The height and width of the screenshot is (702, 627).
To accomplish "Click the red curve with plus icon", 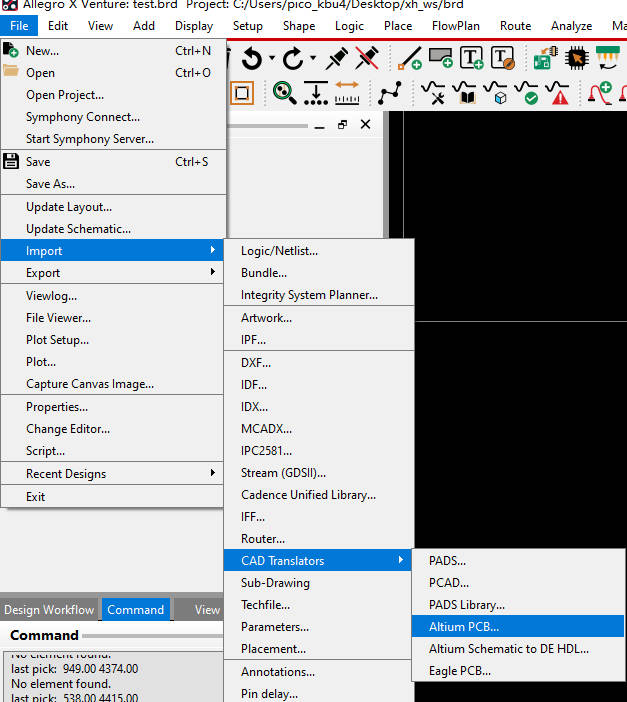I will [x=600, y=93].
